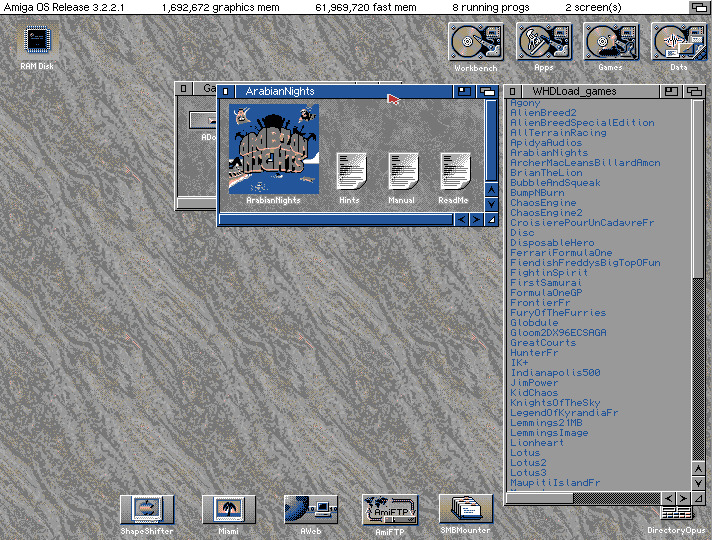Select Agony in the games list

click(x=525, y=103)
